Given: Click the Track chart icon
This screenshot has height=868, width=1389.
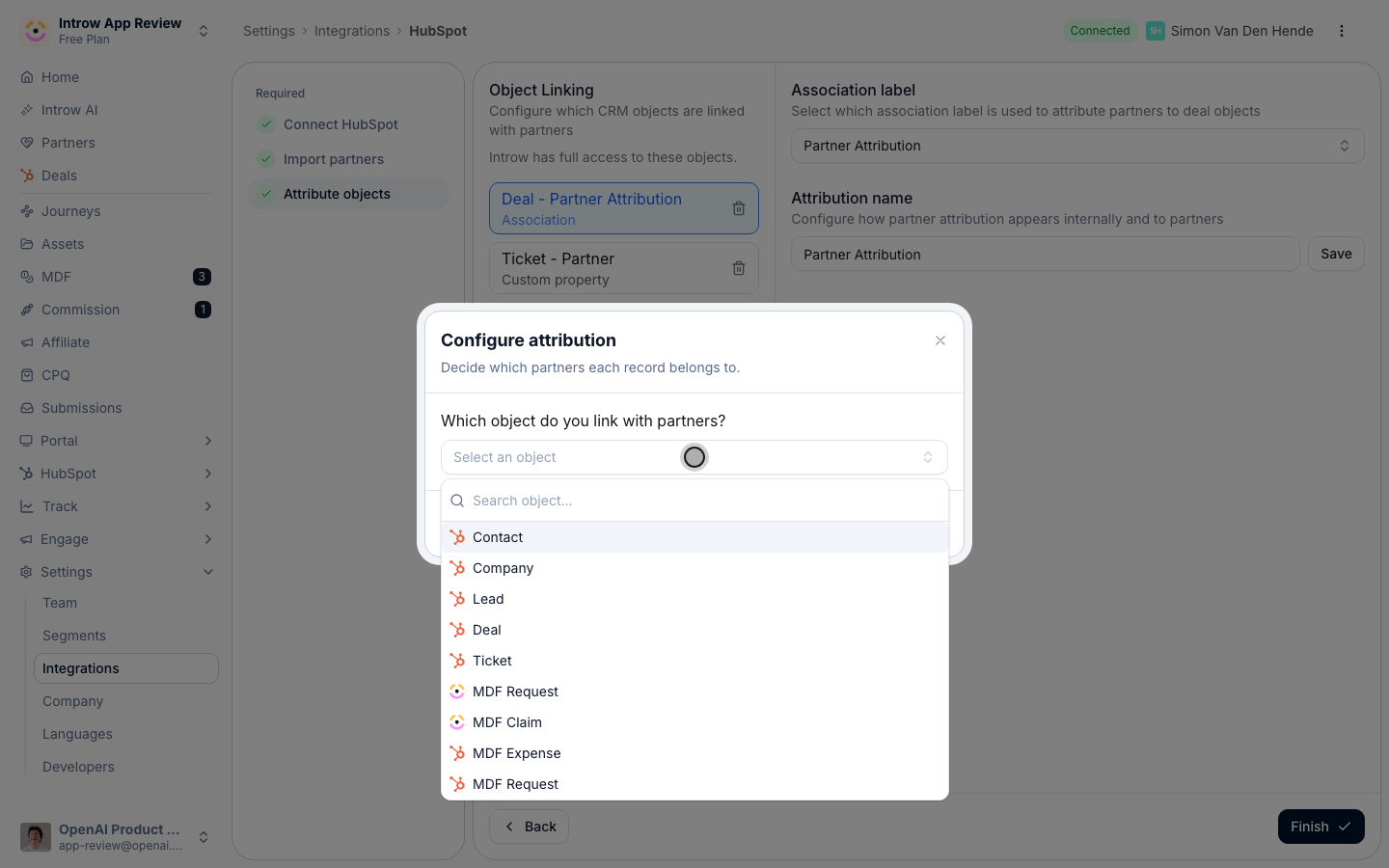Looking at the screenshot, I should coord(26,506).
